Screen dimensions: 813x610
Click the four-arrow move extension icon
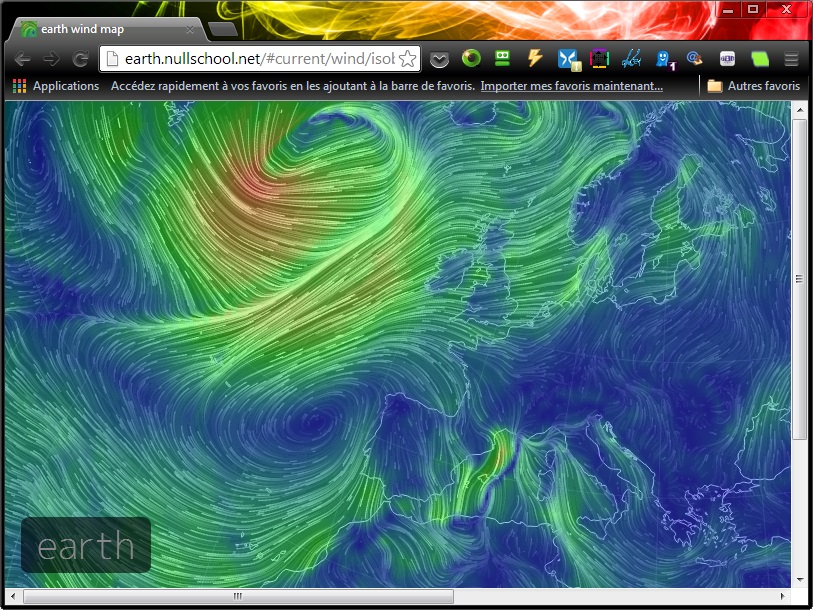coord(599,59)
